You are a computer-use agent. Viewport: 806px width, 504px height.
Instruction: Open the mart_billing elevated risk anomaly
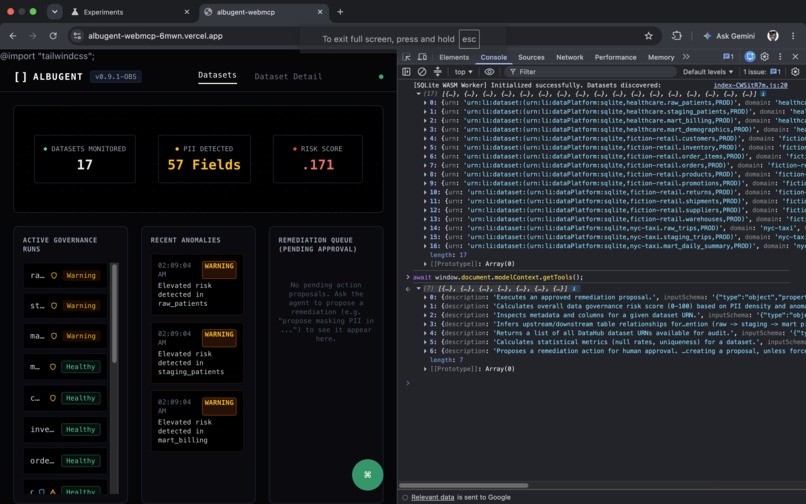[197, 421]
